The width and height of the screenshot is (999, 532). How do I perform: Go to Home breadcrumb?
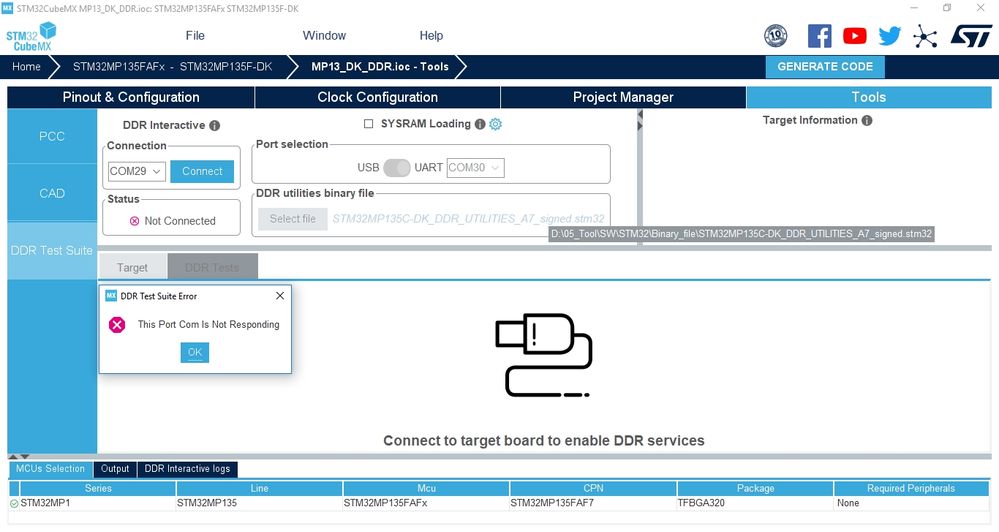26,66
